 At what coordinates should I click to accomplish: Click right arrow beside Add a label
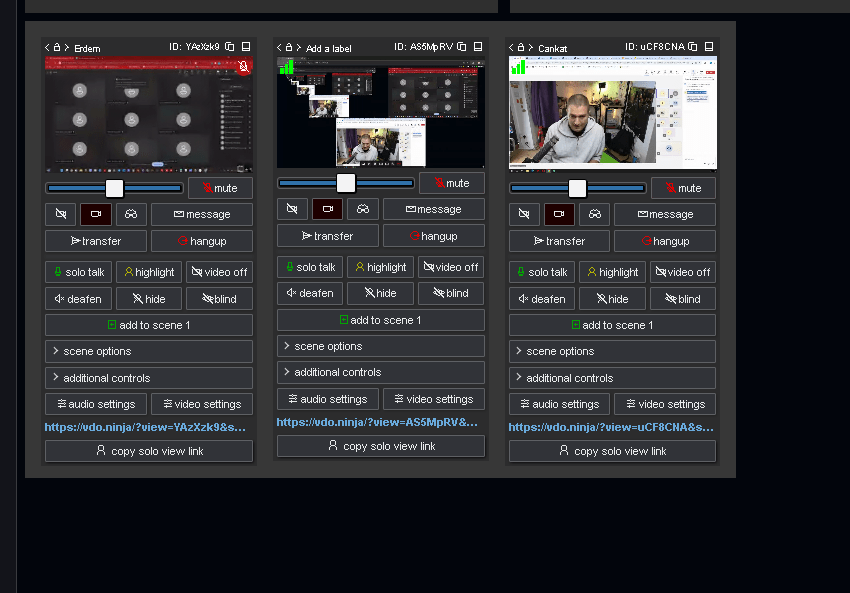(299, 48)
